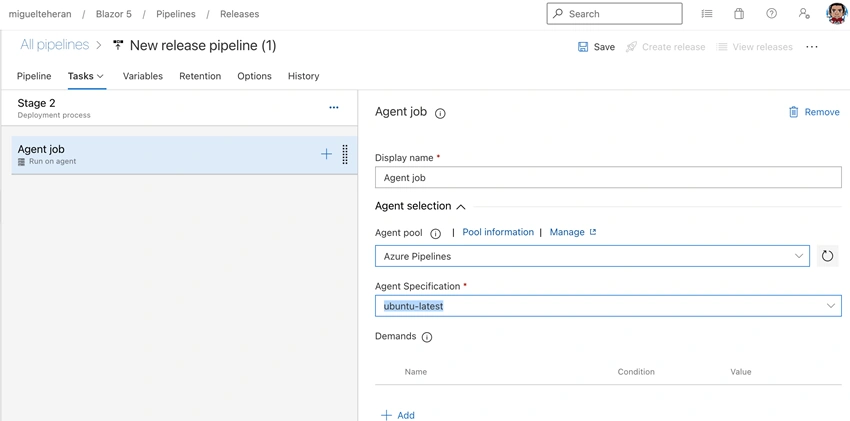The height and width of the screenshot is (421, 850).
Task: Open the user settings icon
Action: pos(804,14)
